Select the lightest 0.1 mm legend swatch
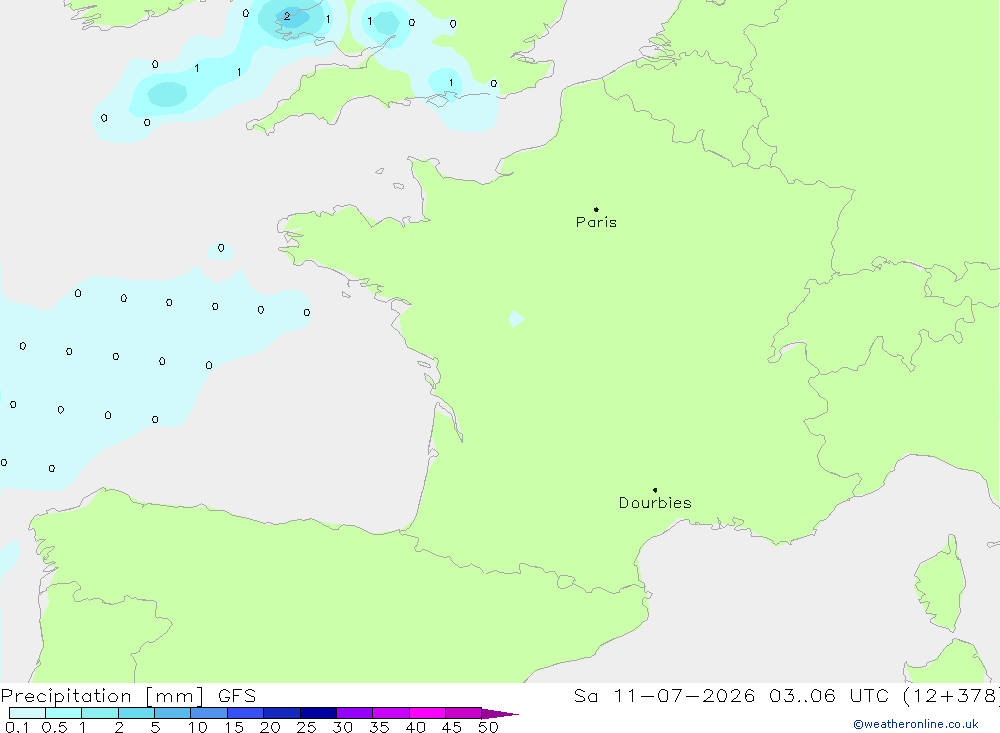Image resolution: width=1000 pixels, height=733 pixels. coord(27,713)
